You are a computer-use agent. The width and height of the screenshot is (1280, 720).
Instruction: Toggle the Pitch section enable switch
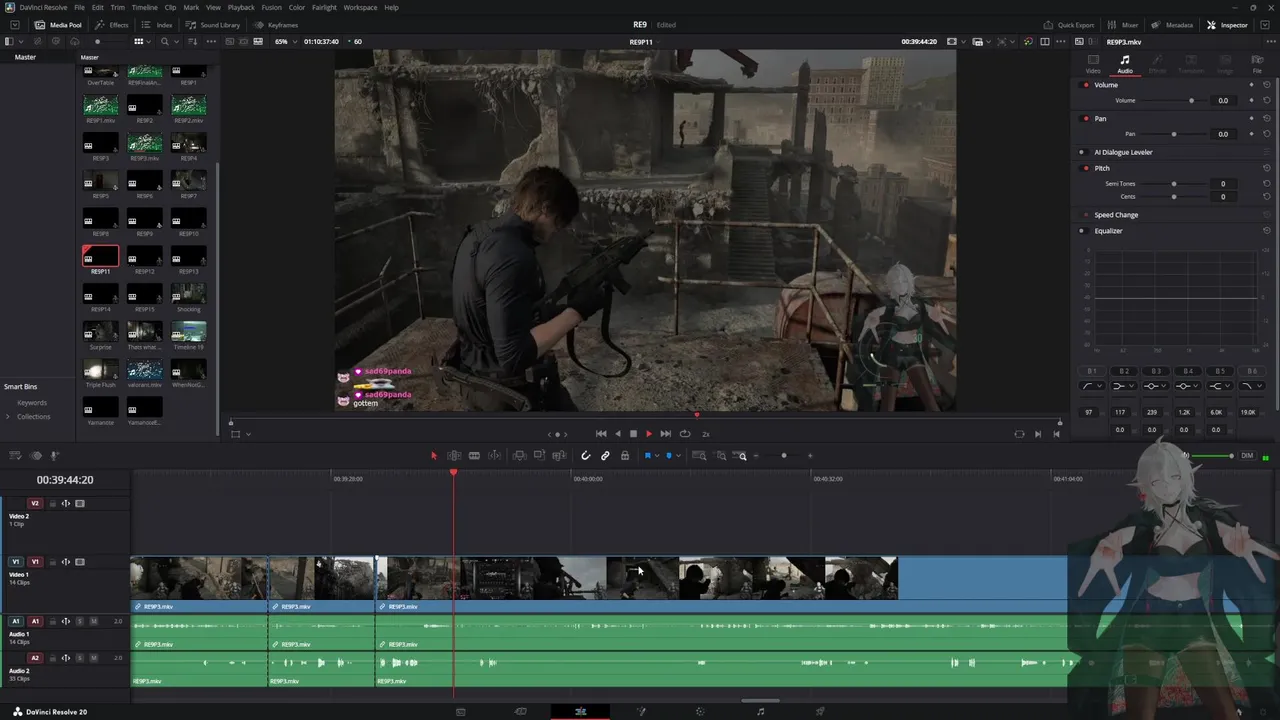pos(1086,169)
